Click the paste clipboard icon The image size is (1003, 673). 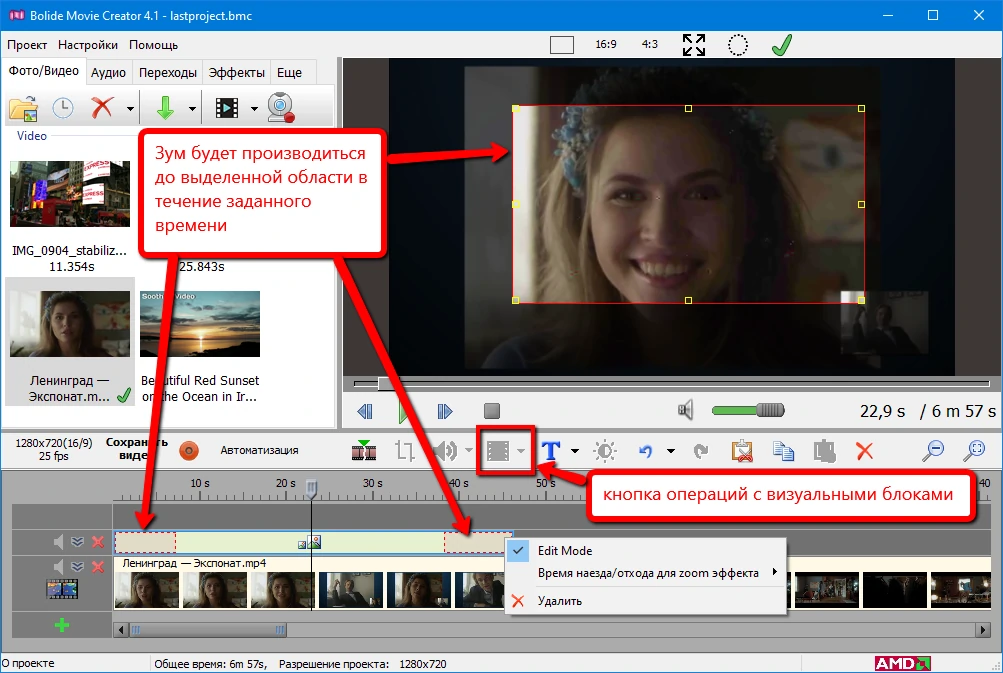825,450
